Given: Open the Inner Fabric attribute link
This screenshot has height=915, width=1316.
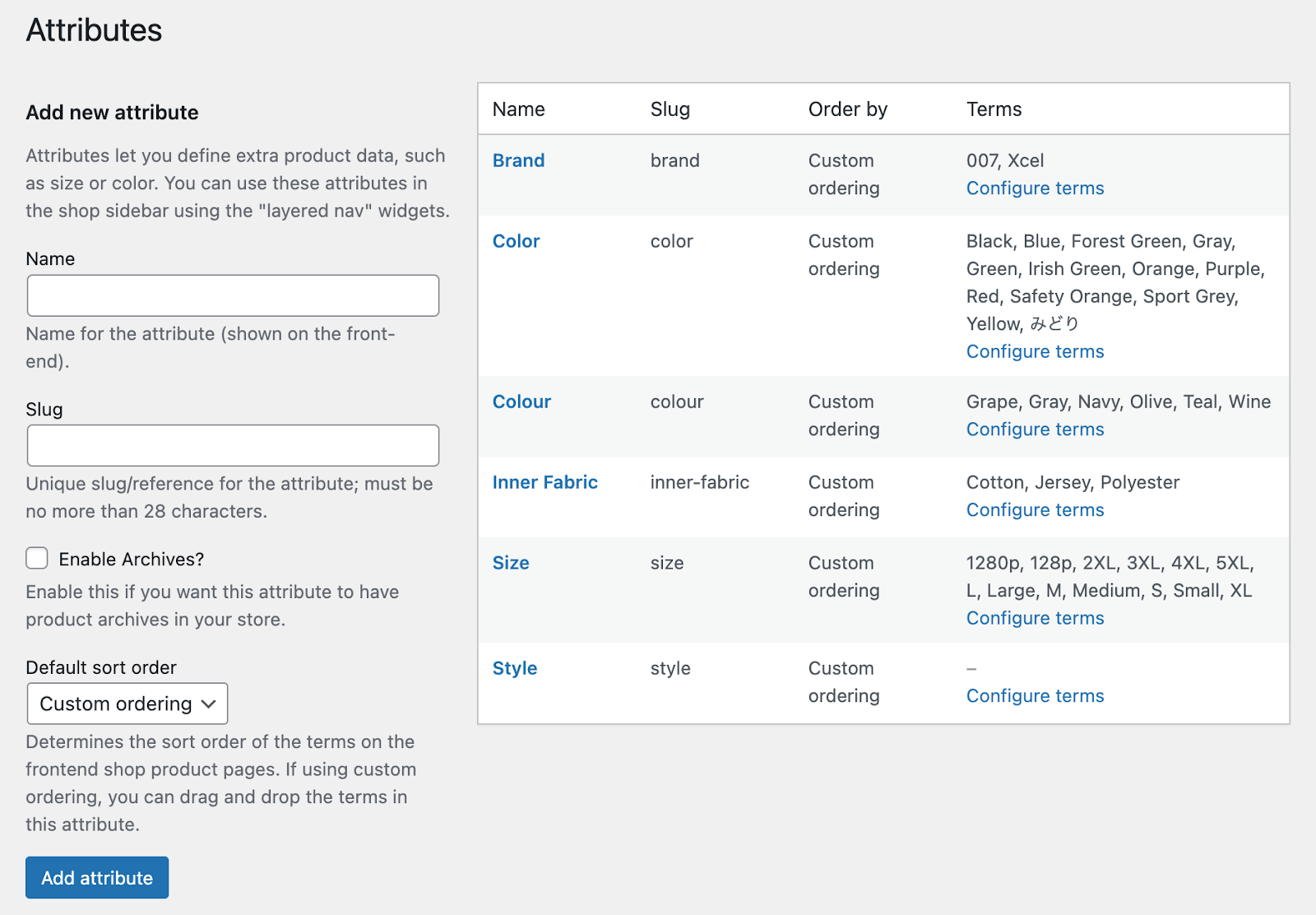Looking at the screenshot, I should [x=544, y=482].
